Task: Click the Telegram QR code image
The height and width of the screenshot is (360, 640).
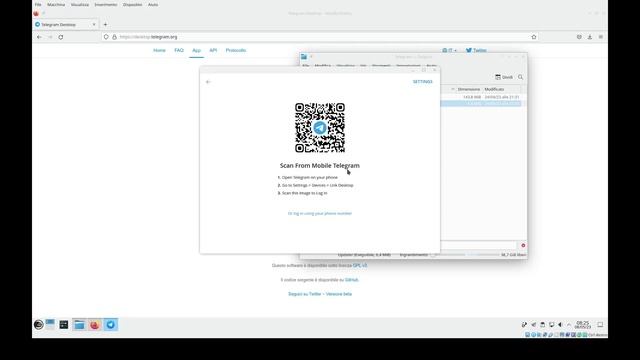Action: tap(320, 128)
